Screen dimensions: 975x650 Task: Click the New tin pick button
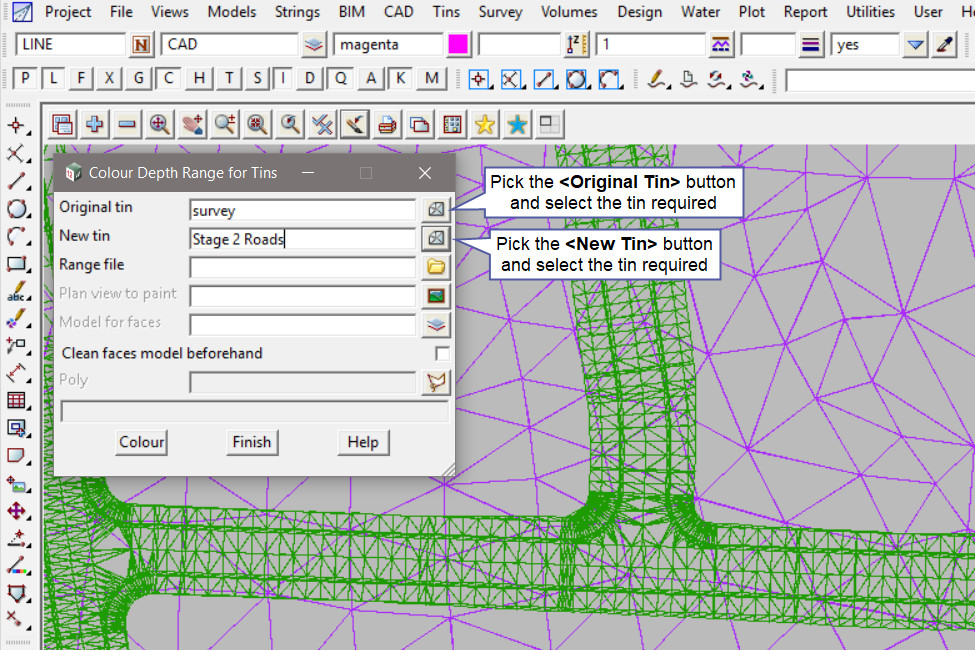point(435,238)
